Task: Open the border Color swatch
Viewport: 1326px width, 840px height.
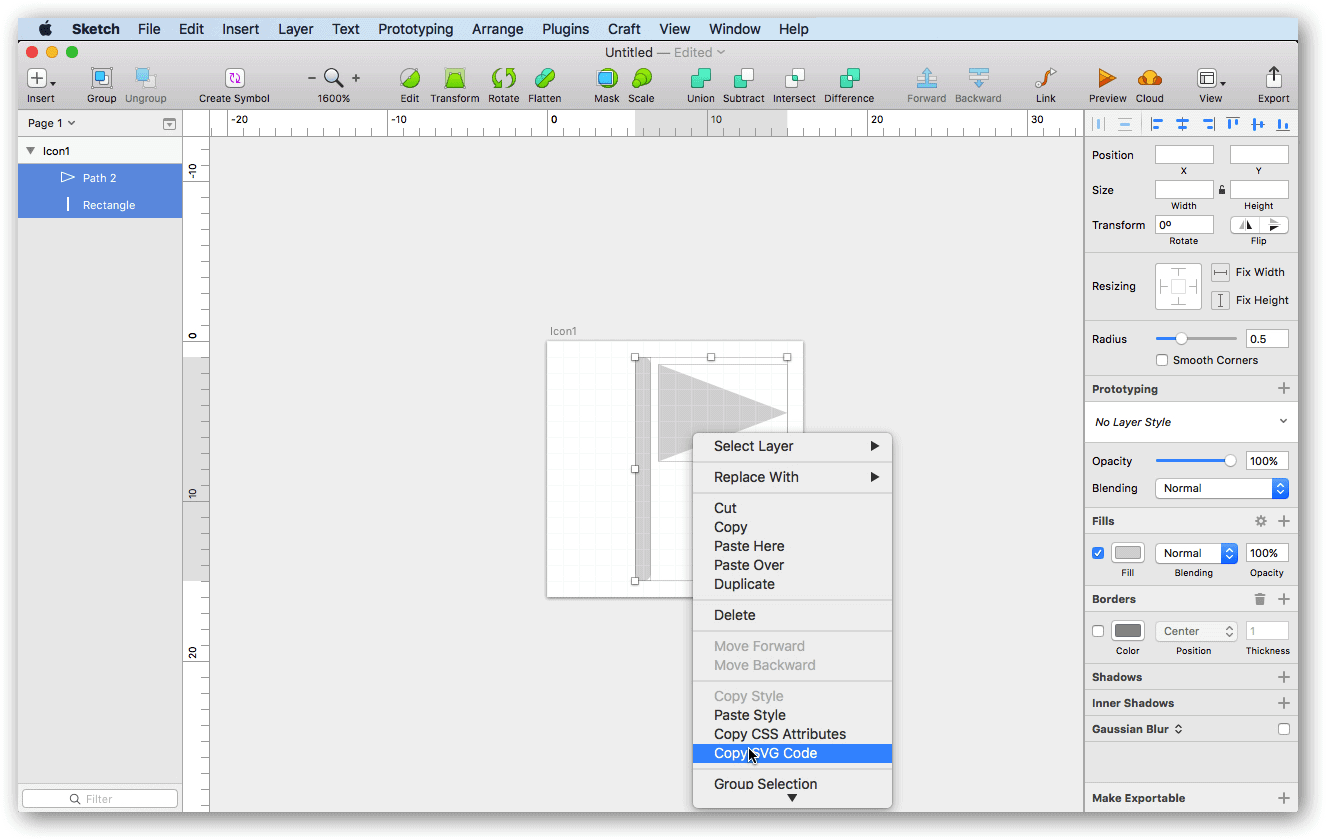Action: point(1128,631)
